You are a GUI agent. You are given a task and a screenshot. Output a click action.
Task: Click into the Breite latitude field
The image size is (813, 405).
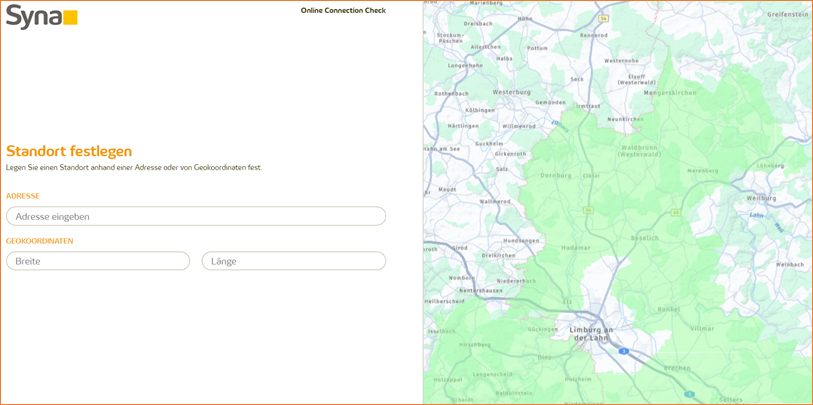tap(98, 261)
